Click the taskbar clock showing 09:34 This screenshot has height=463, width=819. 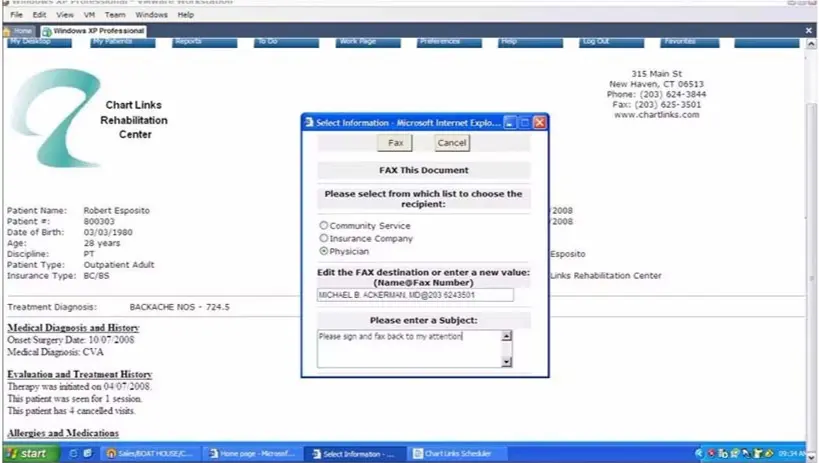click(x=792, y=454)
